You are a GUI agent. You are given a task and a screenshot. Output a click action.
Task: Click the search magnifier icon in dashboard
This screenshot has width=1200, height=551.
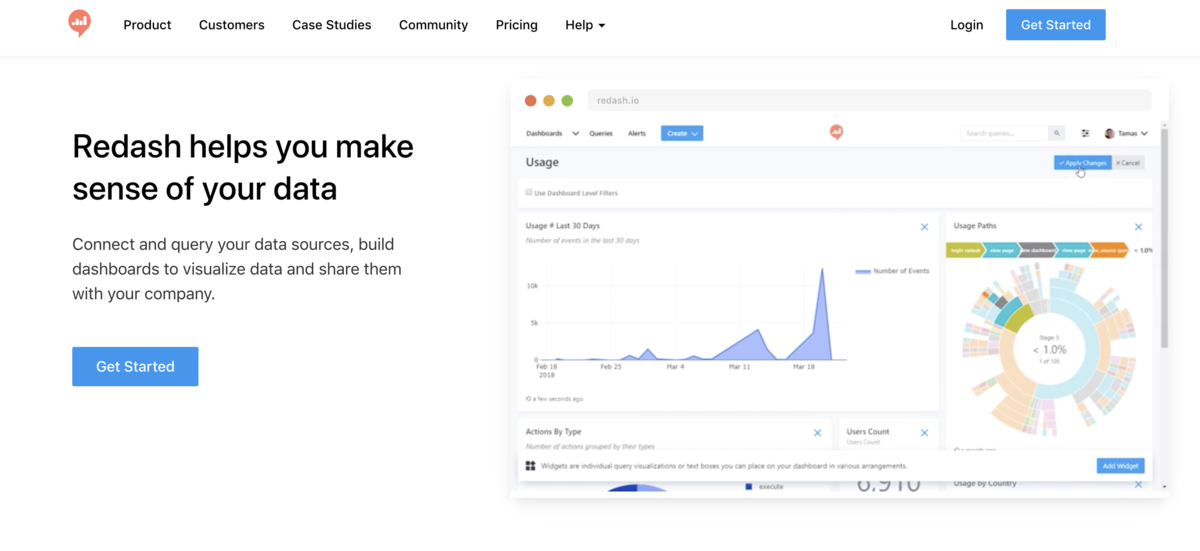click(x=1056, y=133)
